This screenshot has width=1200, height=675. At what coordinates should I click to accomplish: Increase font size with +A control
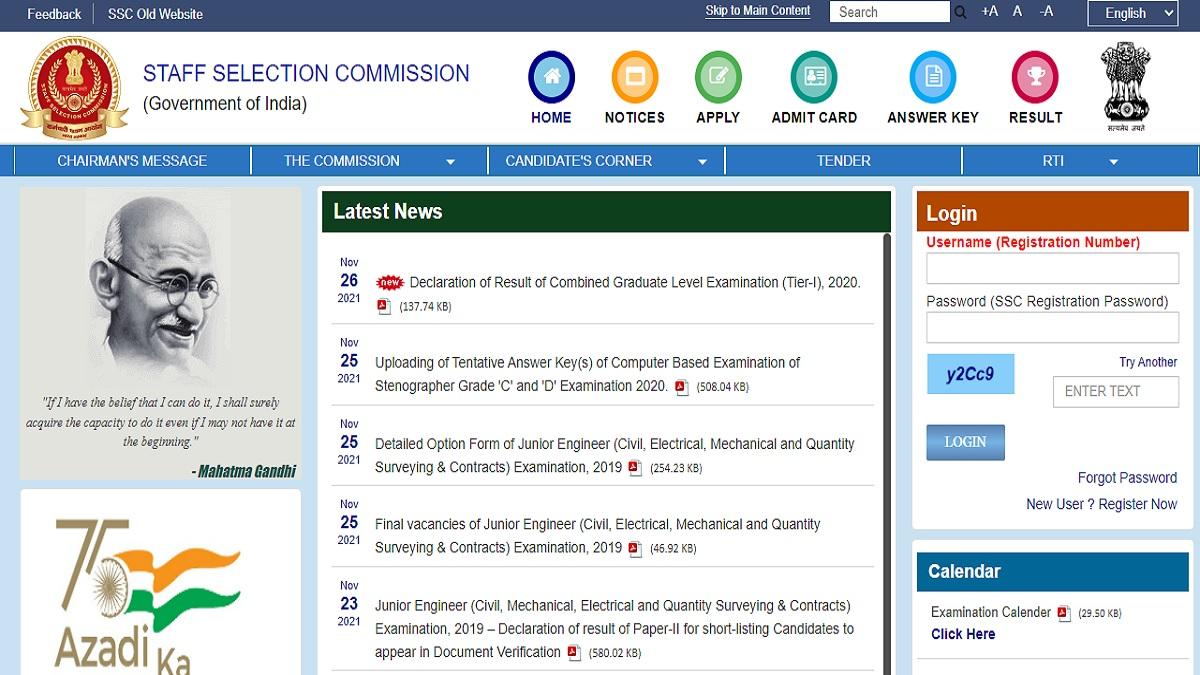pos(988,12)
